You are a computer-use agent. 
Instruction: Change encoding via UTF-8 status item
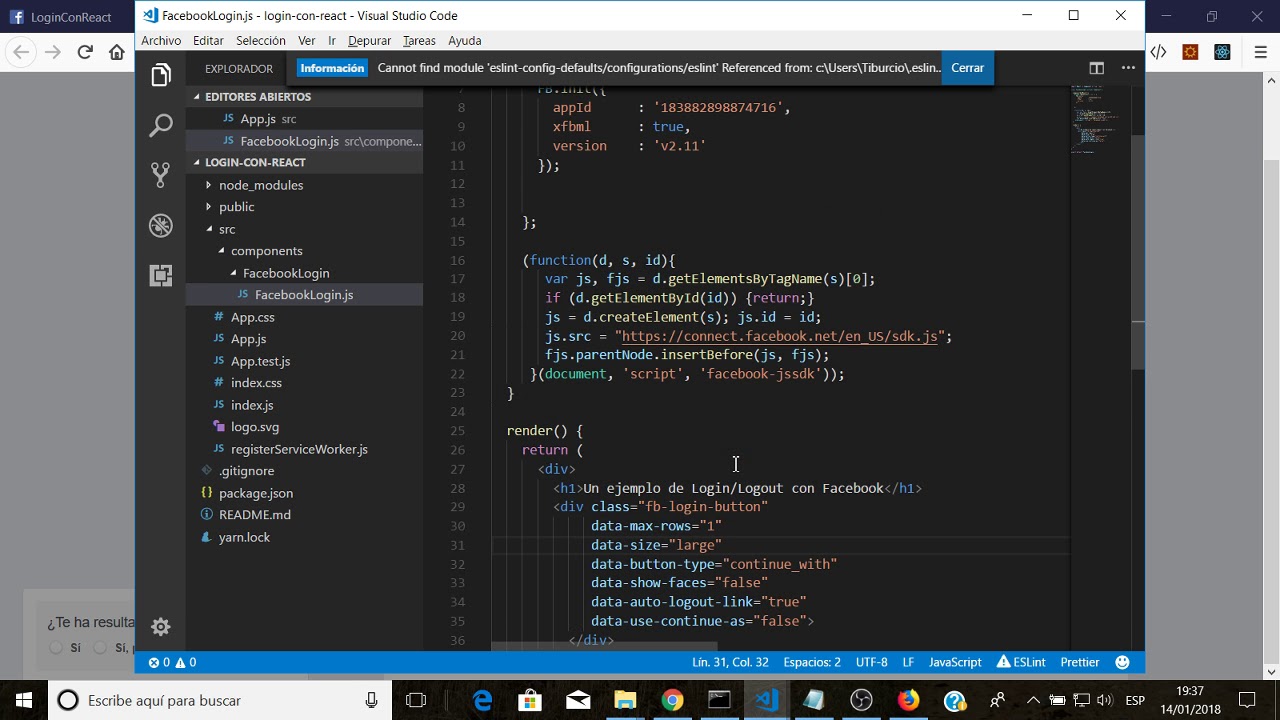[871, 662]
